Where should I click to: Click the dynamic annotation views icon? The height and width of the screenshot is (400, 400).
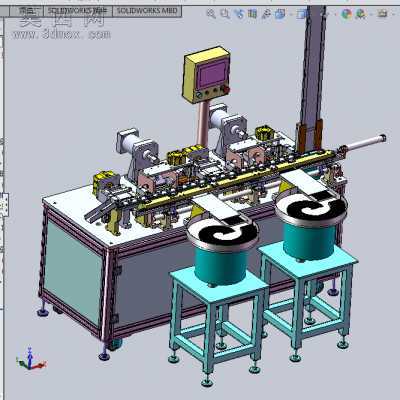pyautogui.click(x=266, y=14)
